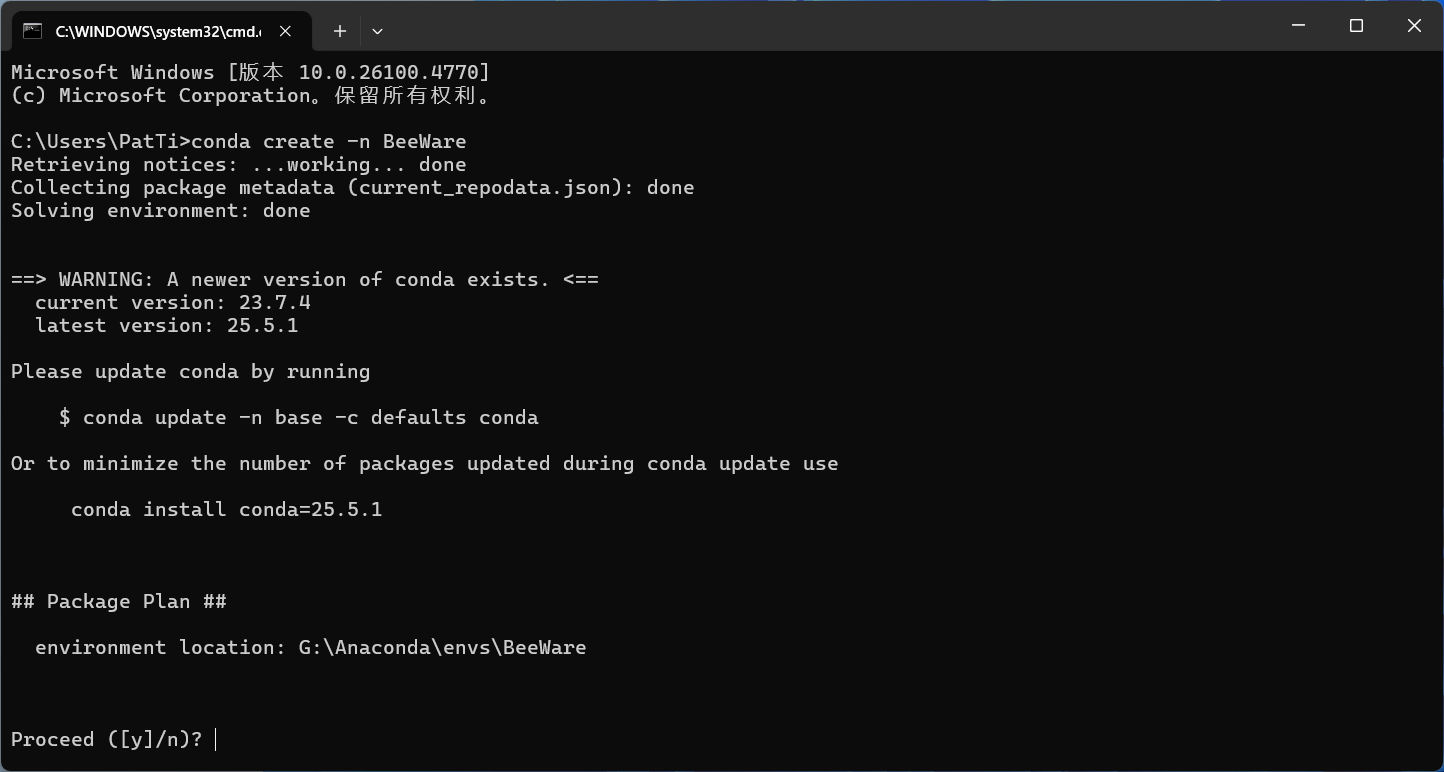This screenshot has height=772, width=1444.
Task: Click the ## Package Plan ## heading
Action: (119, 602)
